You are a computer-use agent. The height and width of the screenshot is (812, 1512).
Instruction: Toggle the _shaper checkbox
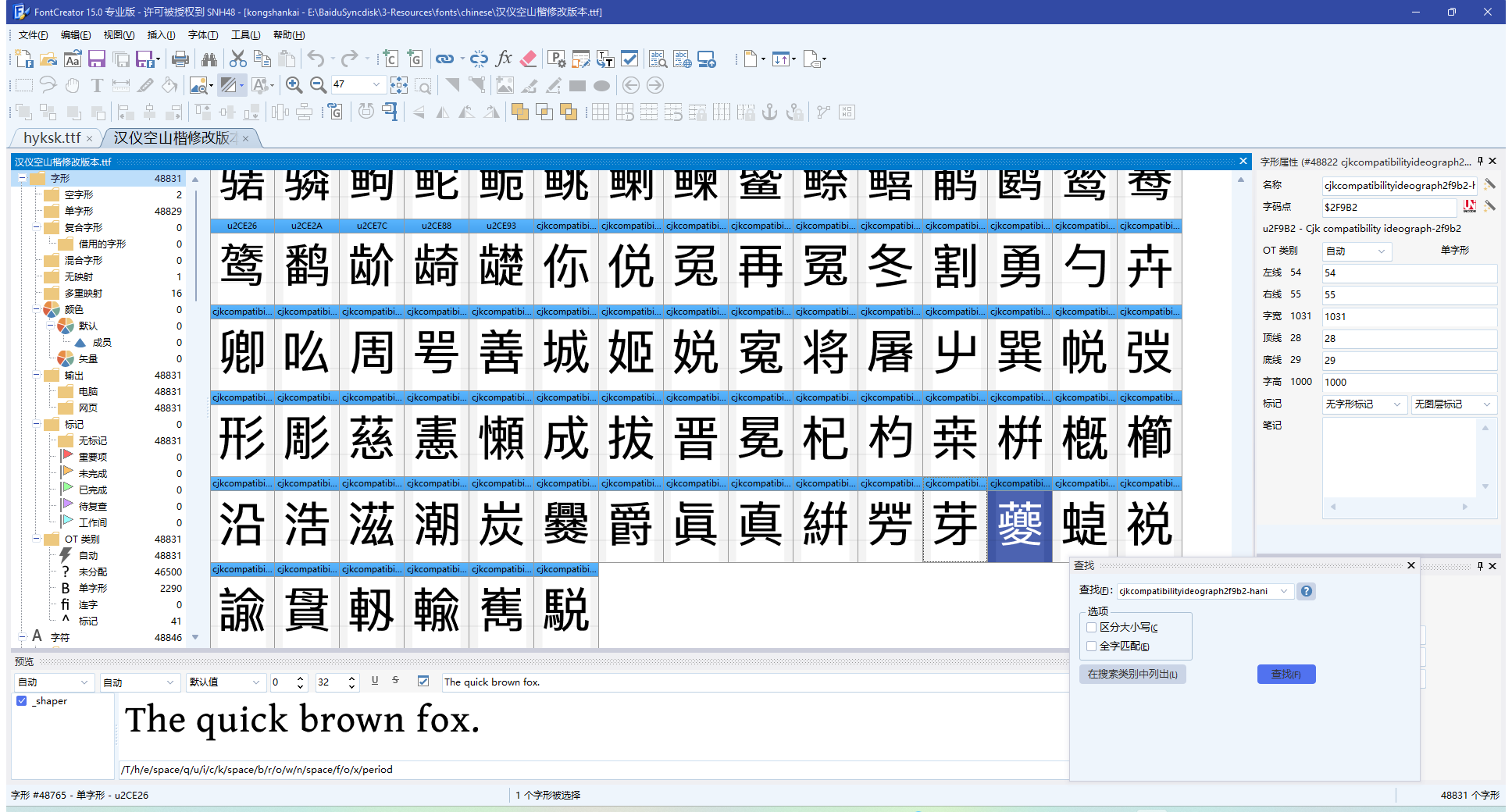(x=22, y=701)
